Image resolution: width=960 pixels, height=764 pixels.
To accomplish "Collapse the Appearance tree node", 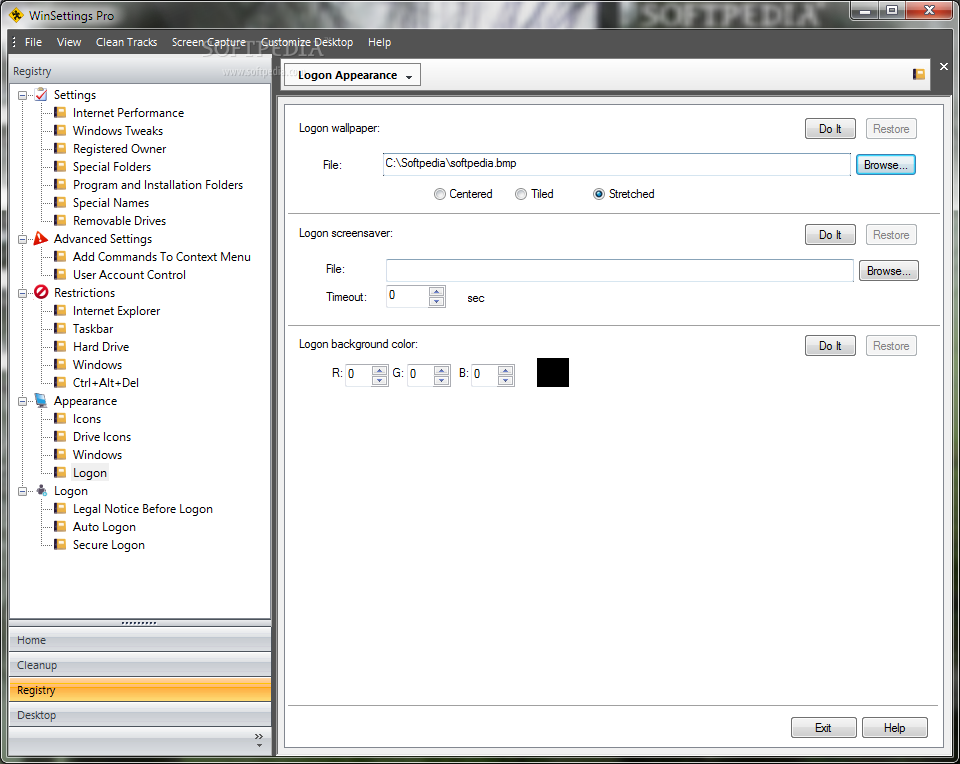I will [23, 402].
